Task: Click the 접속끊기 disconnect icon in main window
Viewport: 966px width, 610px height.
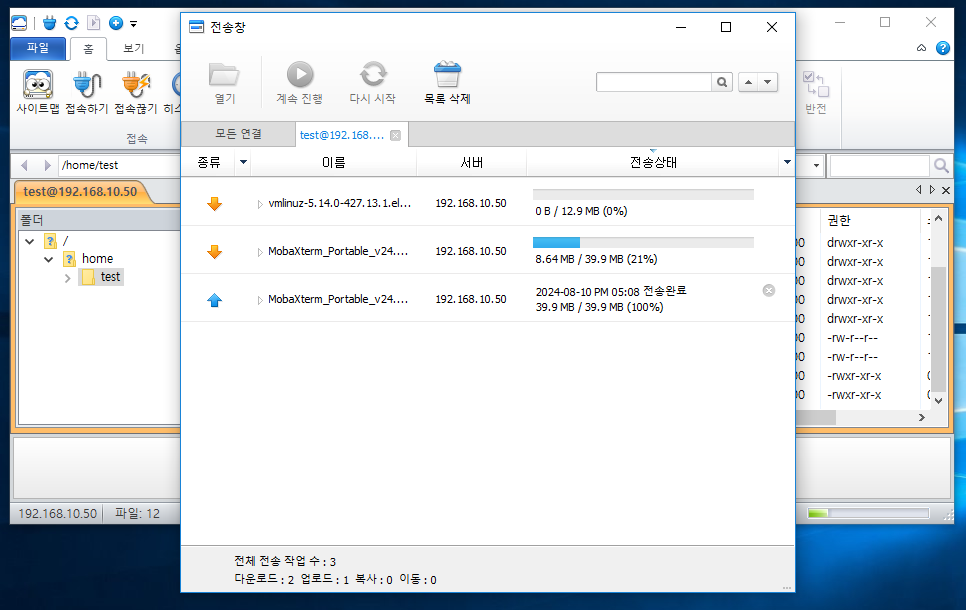Action: click(x=136, y=84)
